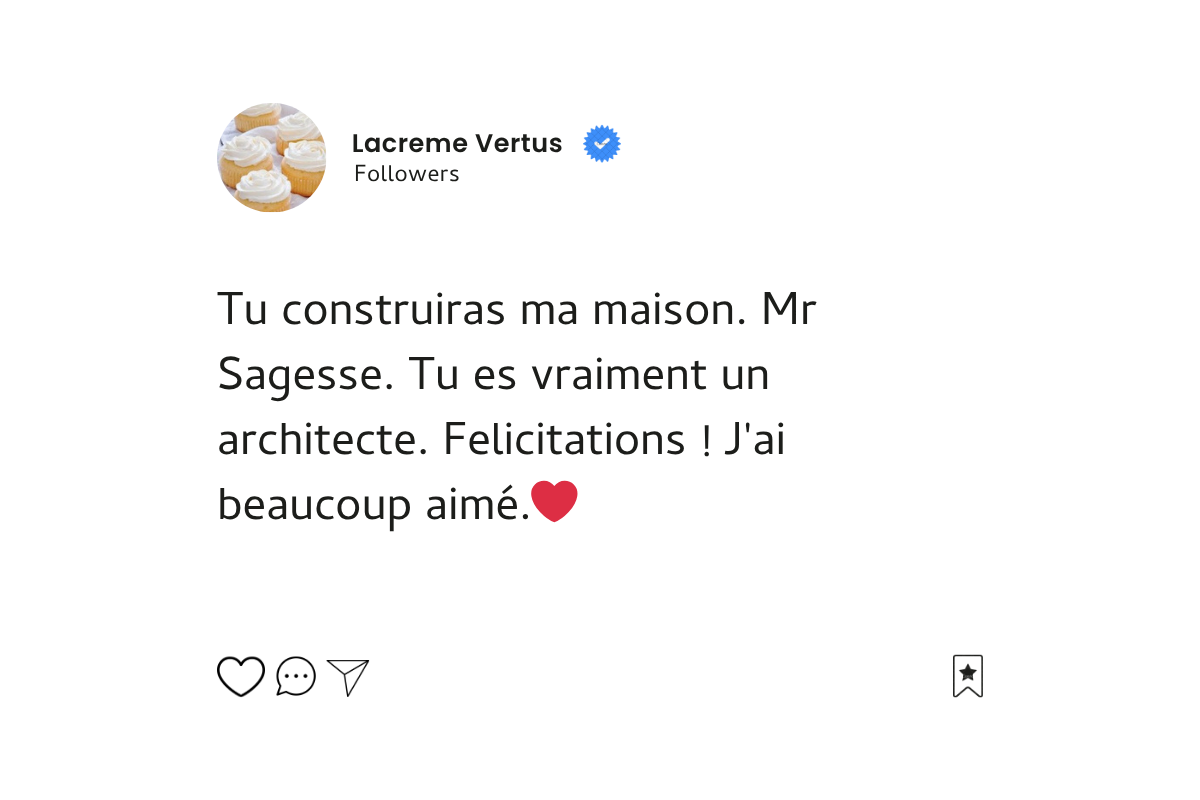The height and width of the screenshot is (800, 1200).
Task: Open the cupcake profile picture
Action: (271, 157)
